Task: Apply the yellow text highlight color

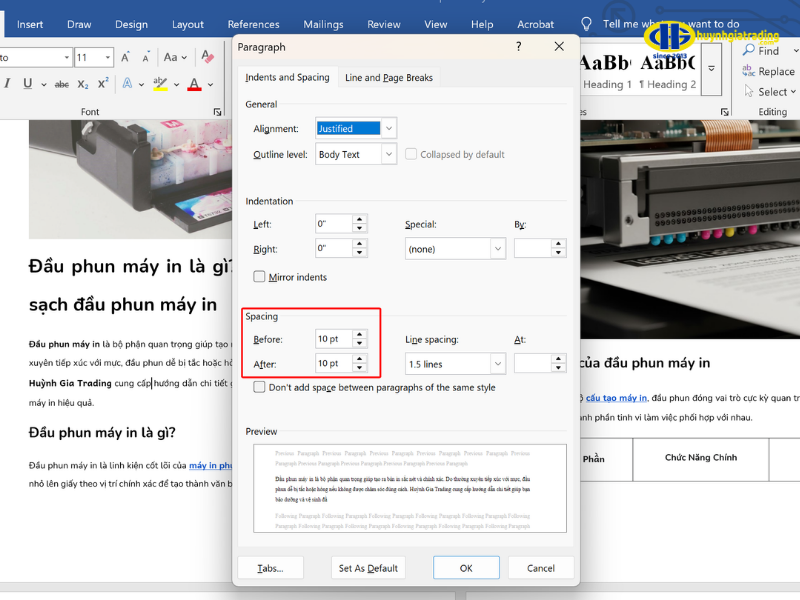Action: [160, 84]
